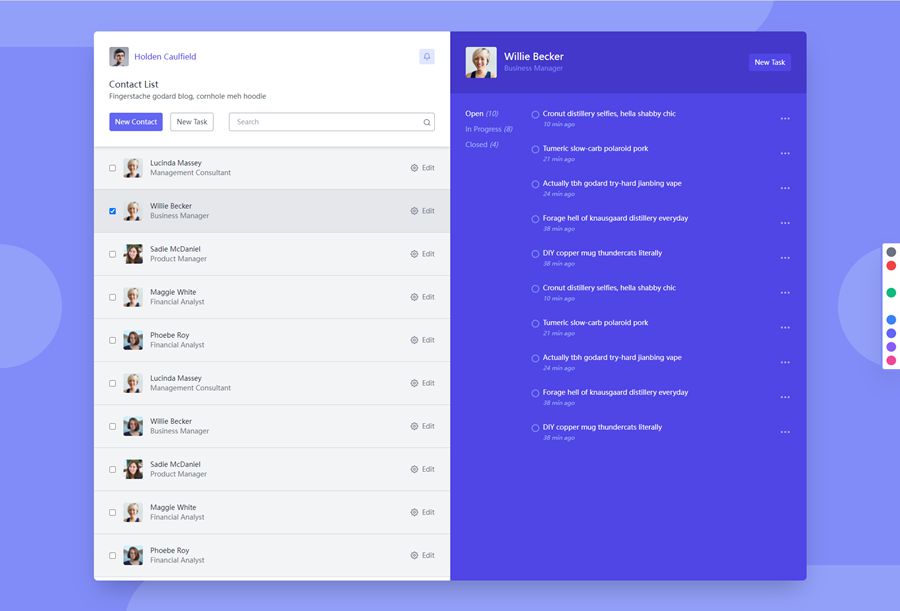900x611 pixels.
Task: Click the Edit gear on the first Sadie McDaniel row
Action: 415,254
